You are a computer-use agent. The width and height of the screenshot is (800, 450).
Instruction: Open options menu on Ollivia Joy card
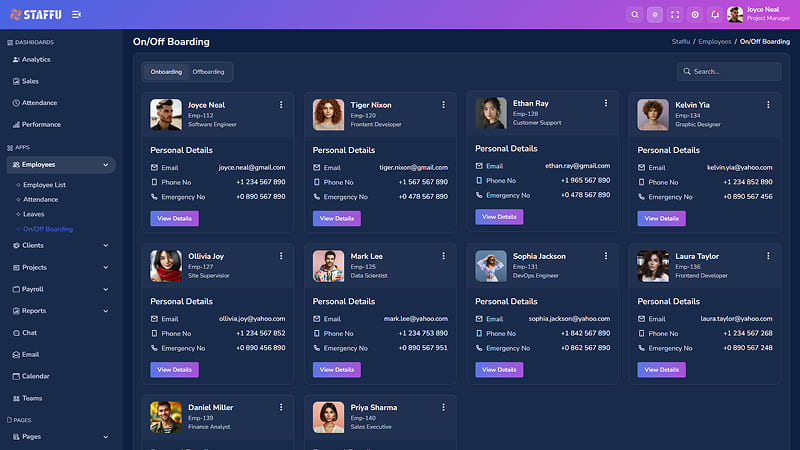(281, 256)
